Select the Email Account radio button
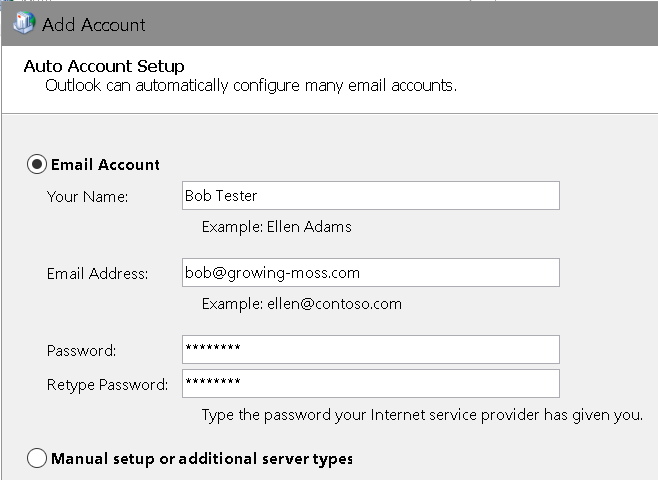Image resolution: width=658 pixels, height=480 pixels. 37,164
